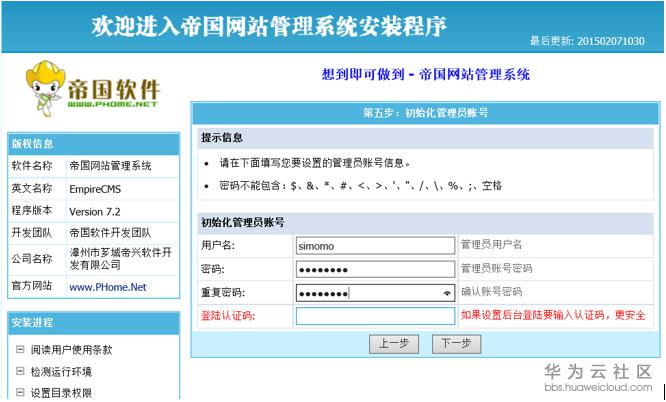Screen dimensions: 666x402
Task: Click the red 登陆认证码: label
Action: 228,316
